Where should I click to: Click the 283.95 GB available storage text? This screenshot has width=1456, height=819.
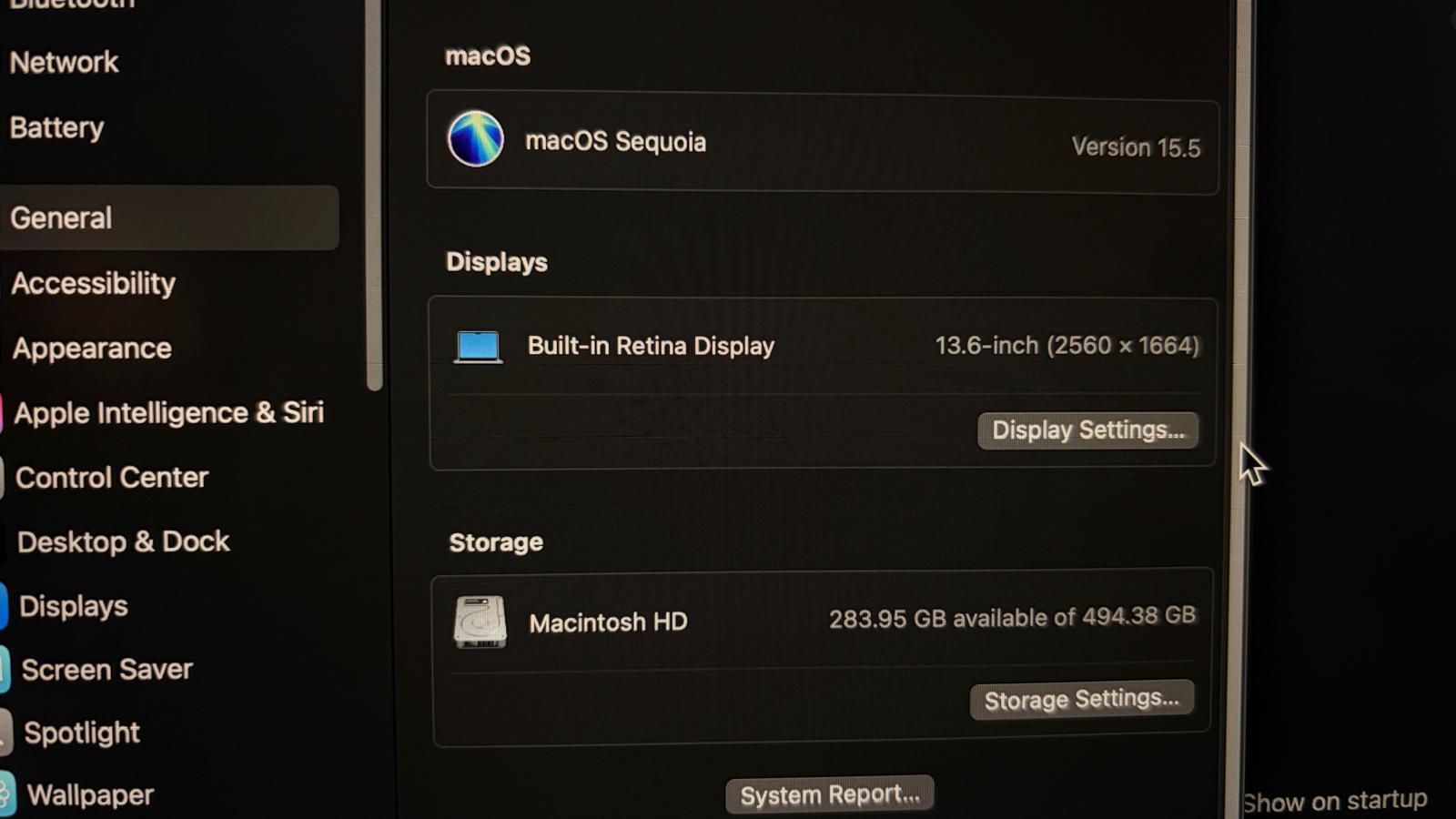click(1012, 618)
